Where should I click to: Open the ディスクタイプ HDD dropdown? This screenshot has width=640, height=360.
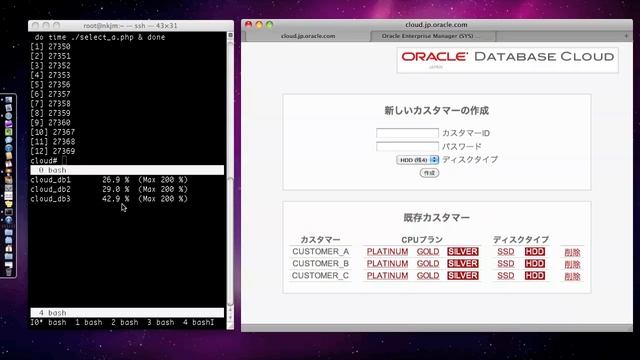pyautogui.click(x=417, y=160)
